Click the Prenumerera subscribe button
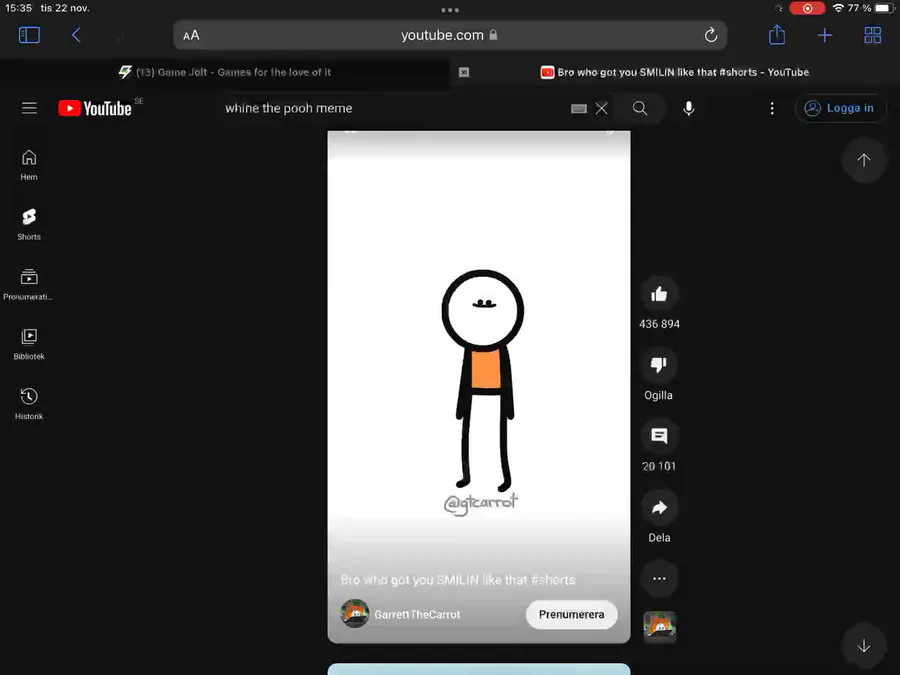The image size is (900, 675). [x=572, y=615]
